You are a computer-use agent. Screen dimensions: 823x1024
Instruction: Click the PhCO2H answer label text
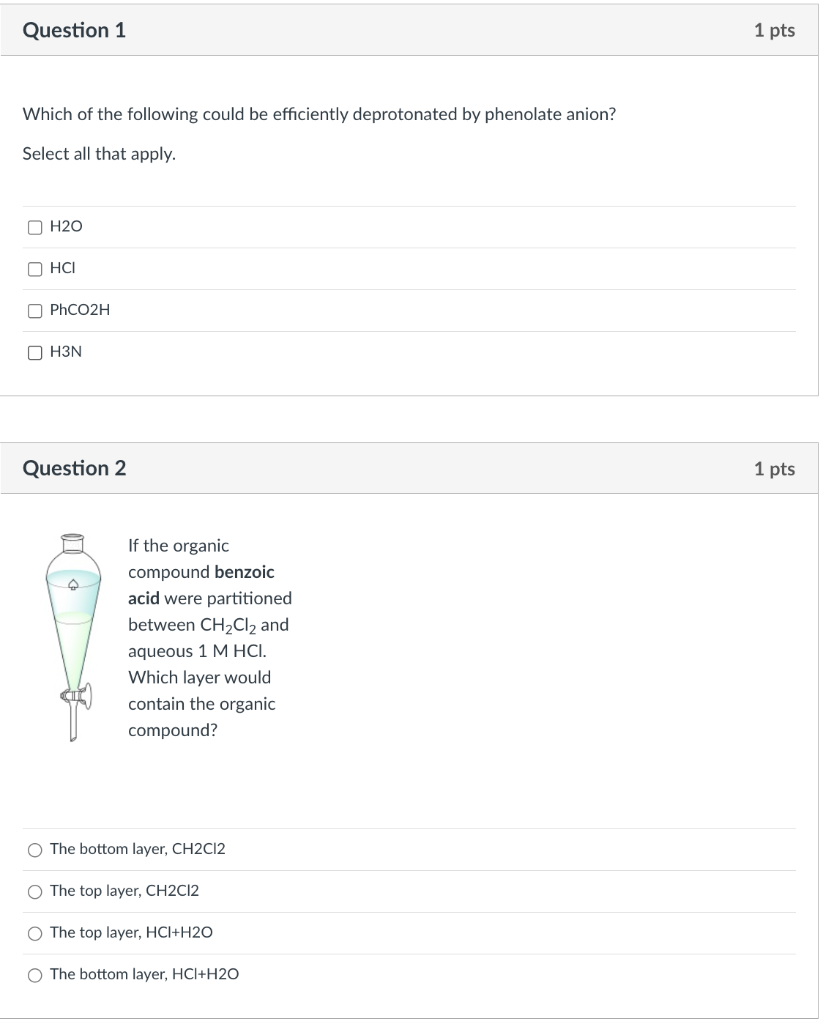coord(79,310)
